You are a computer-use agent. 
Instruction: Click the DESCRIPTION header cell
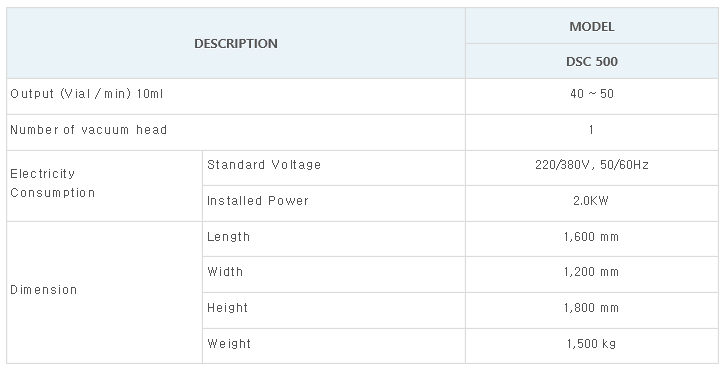(236, 43)
